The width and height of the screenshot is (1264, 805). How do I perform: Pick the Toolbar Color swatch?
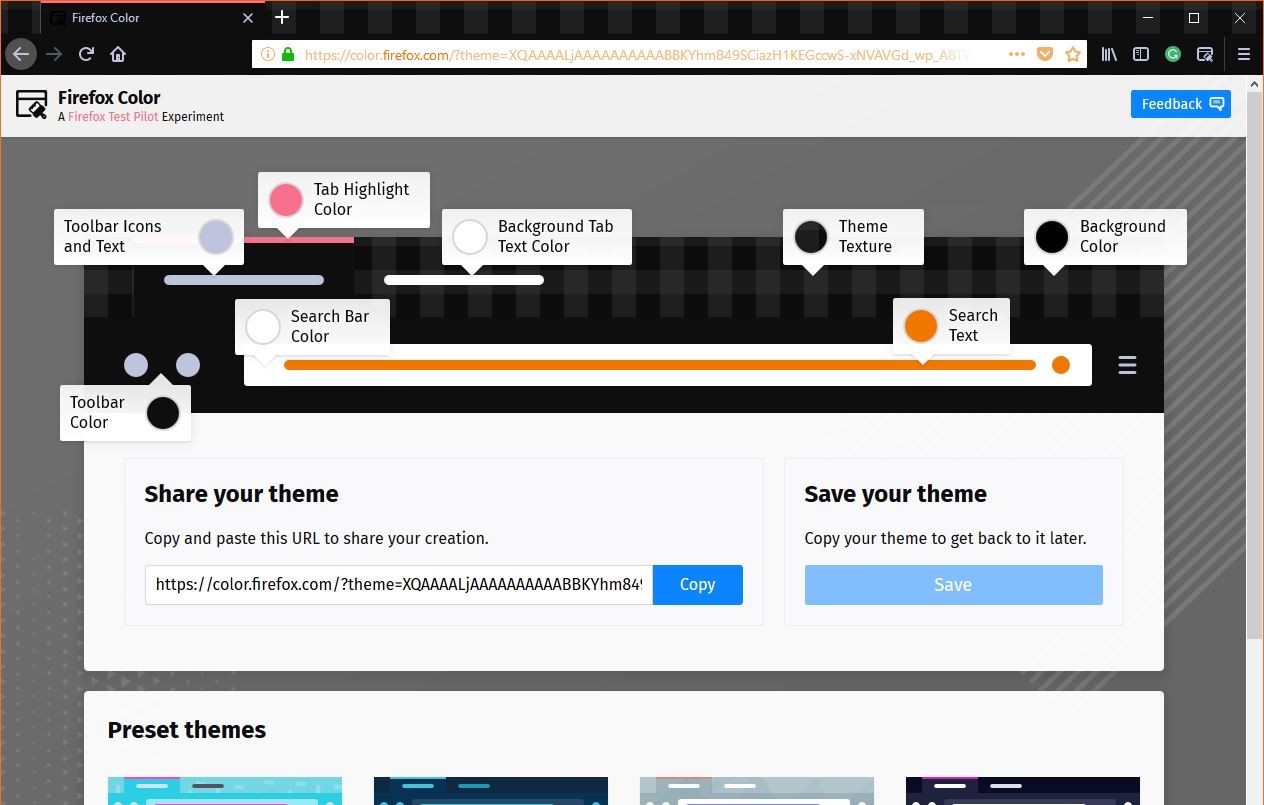pos(163,413)
